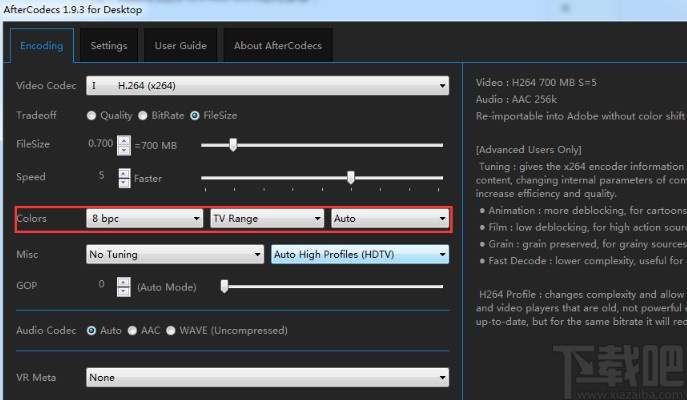The width and height of the screenshot is (687, 400).
Task: Open the TV Range dropdown
Action: click(x=267, y=218)
